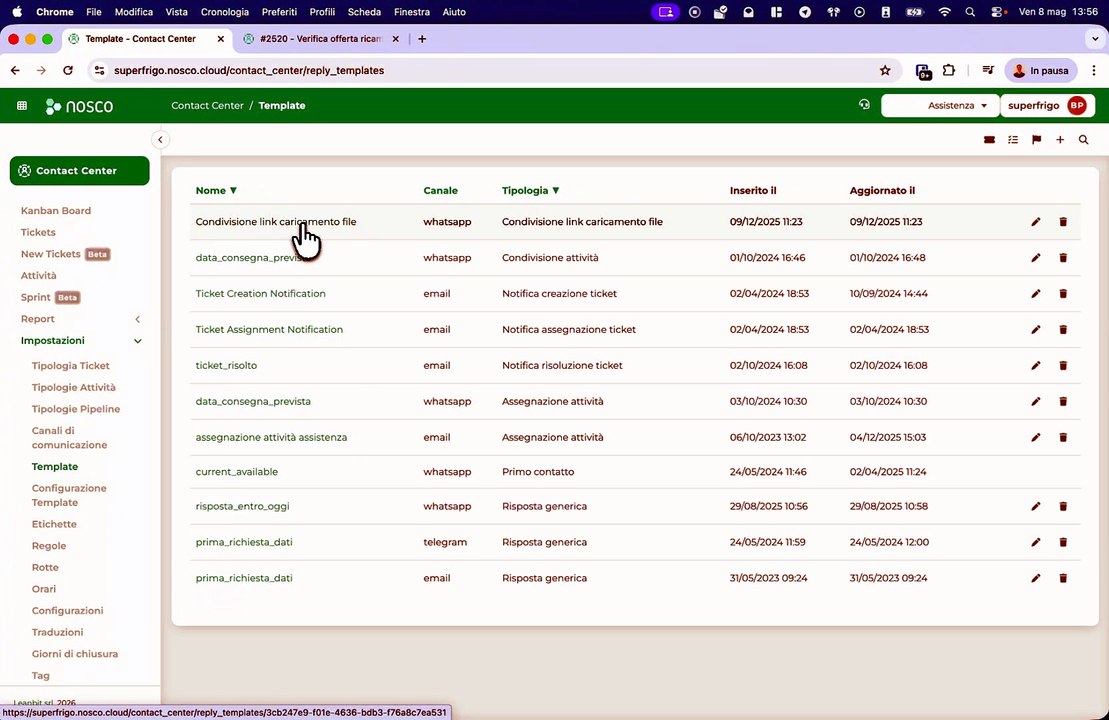The width and height of the screenshot is (1109, 720).
Task: Open the Tag settings item
Action: (x=40, y=675)
